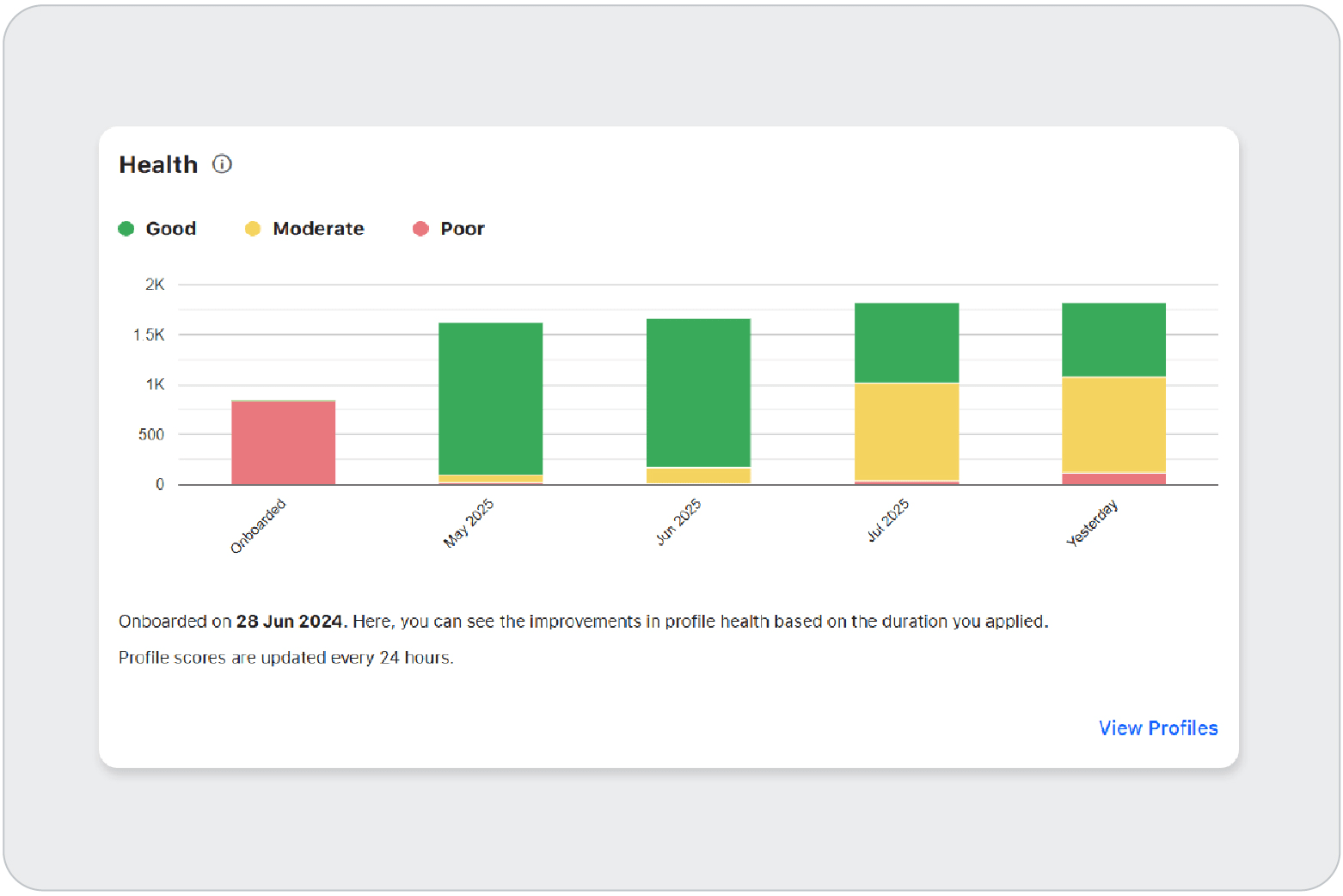The image size is (1343, 896).
Task: Click the yellow Moderate legend dot
Action: 253,229
